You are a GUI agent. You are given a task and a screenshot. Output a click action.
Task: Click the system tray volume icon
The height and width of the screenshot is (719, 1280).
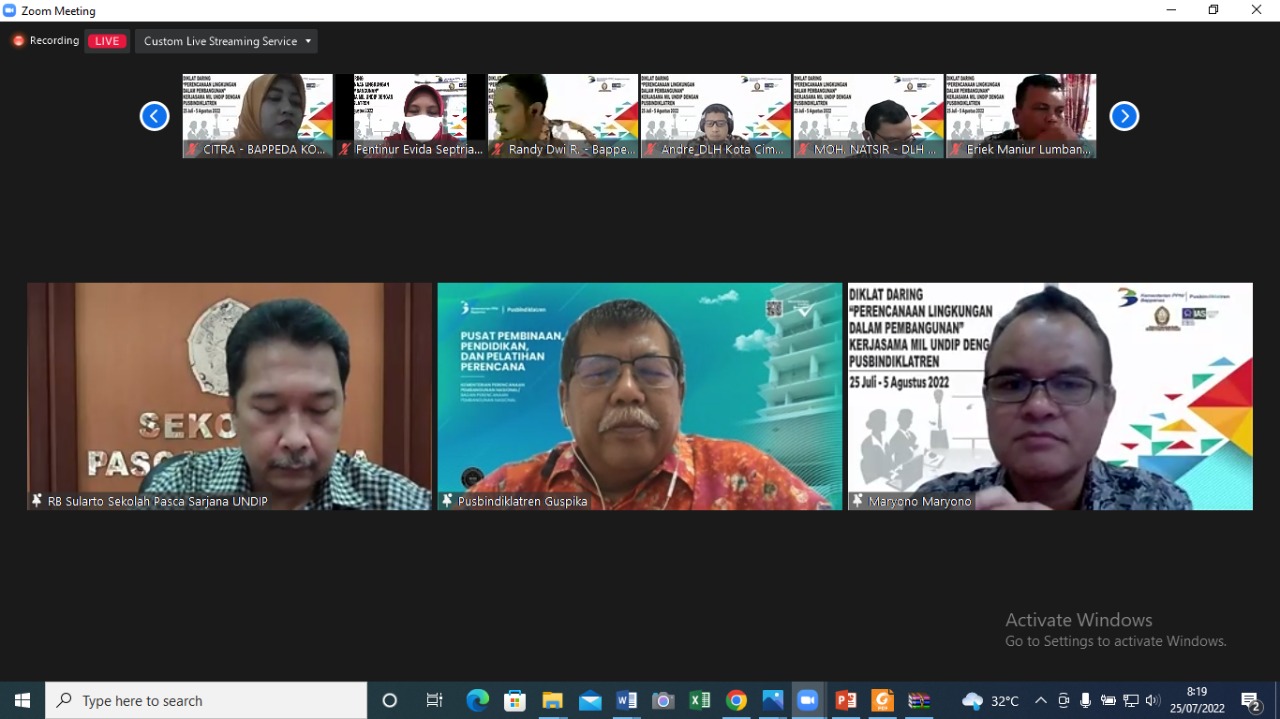tap(1153, 701)
